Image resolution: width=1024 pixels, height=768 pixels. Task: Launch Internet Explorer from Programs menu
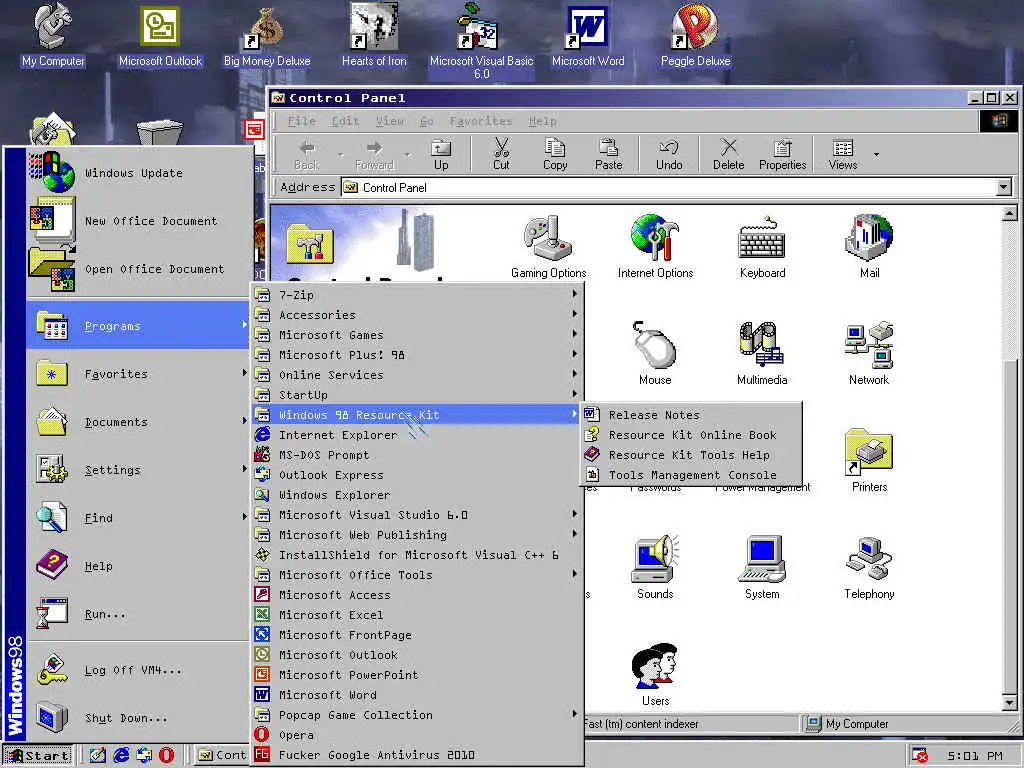[x=417, y=435]
